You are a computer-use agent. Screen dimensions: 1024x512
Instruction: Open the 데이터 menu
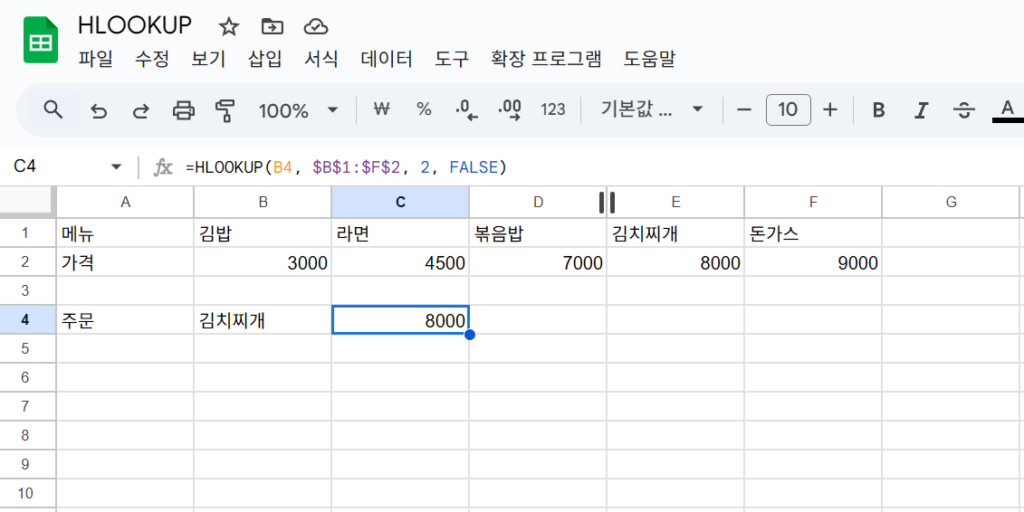387,59
